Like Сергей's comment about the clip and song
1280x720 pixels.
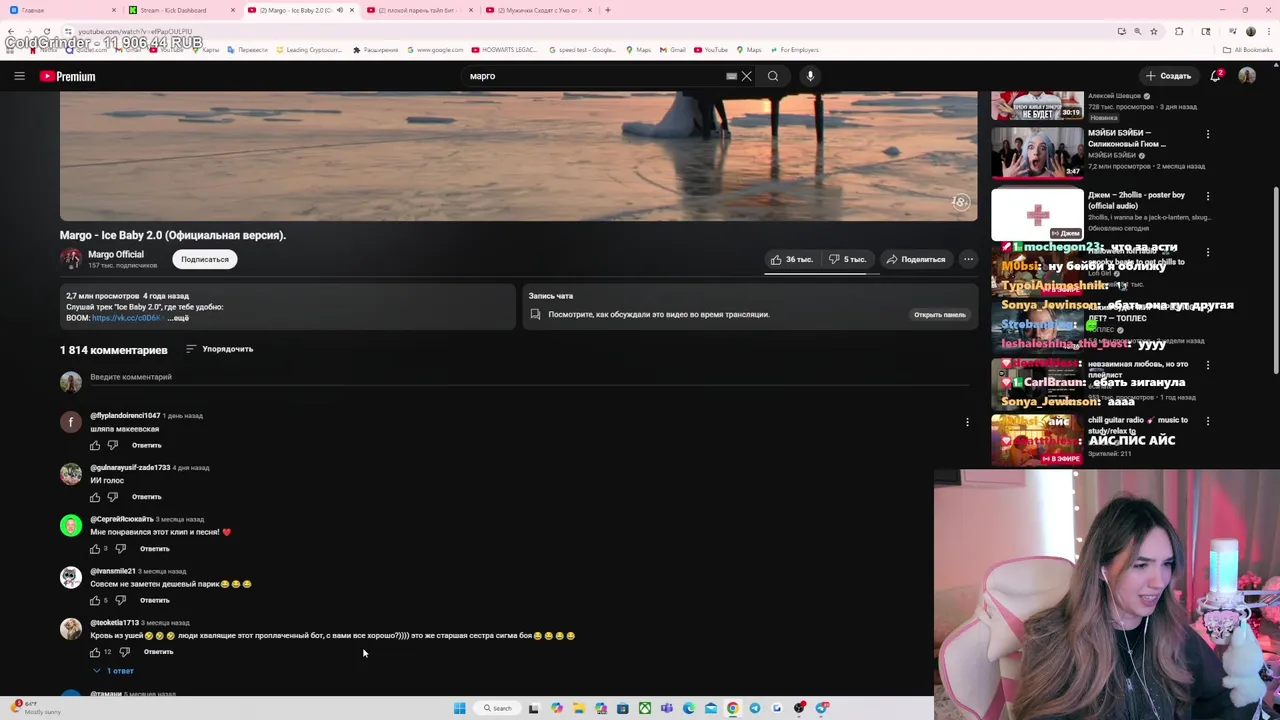(95, 549)
